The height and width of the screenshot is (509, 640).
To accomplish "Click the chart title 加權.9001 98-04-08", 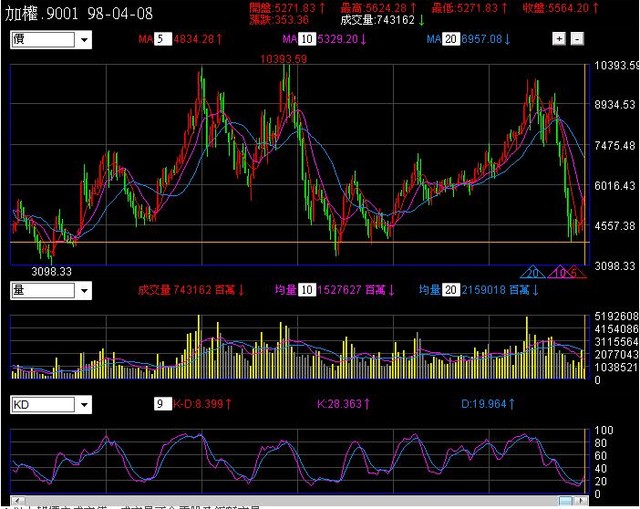I will click(79, 13).
